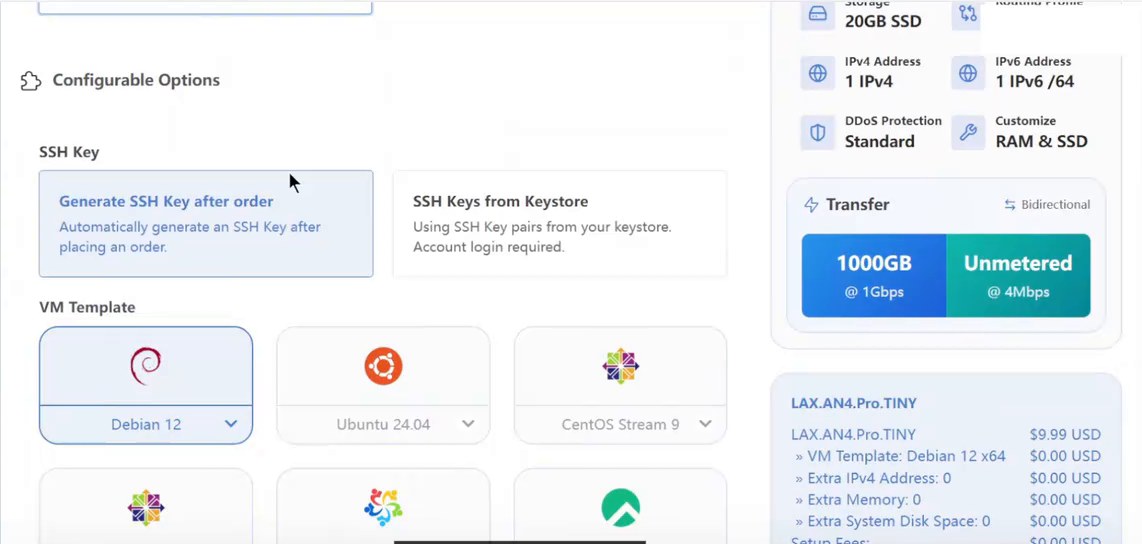
Task: Click the Transfer lightning bolt icon
Action: 811,205
